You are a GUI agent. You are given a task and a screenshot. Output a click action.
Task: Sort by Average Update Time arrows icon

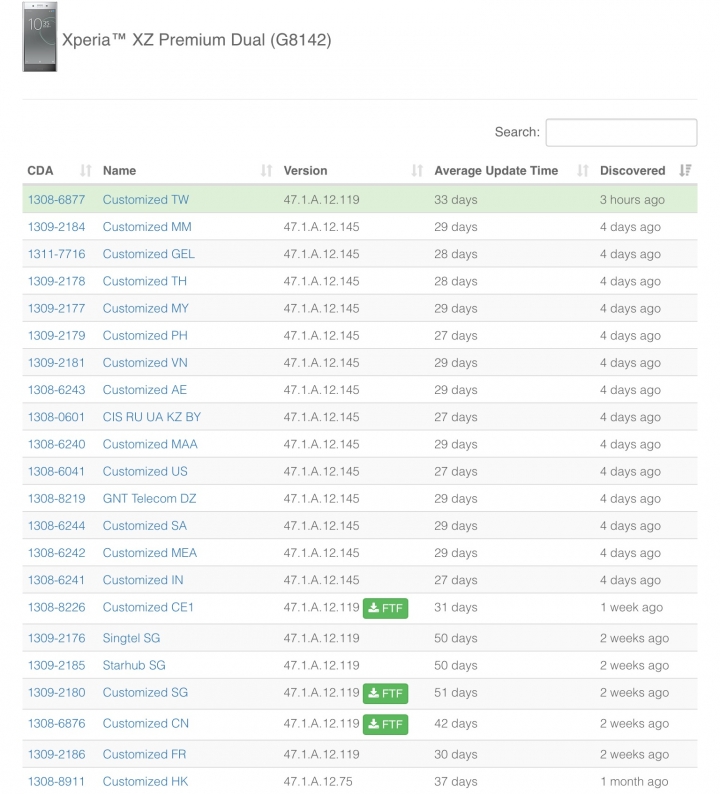pyautogui.click(x=583, y=171)
